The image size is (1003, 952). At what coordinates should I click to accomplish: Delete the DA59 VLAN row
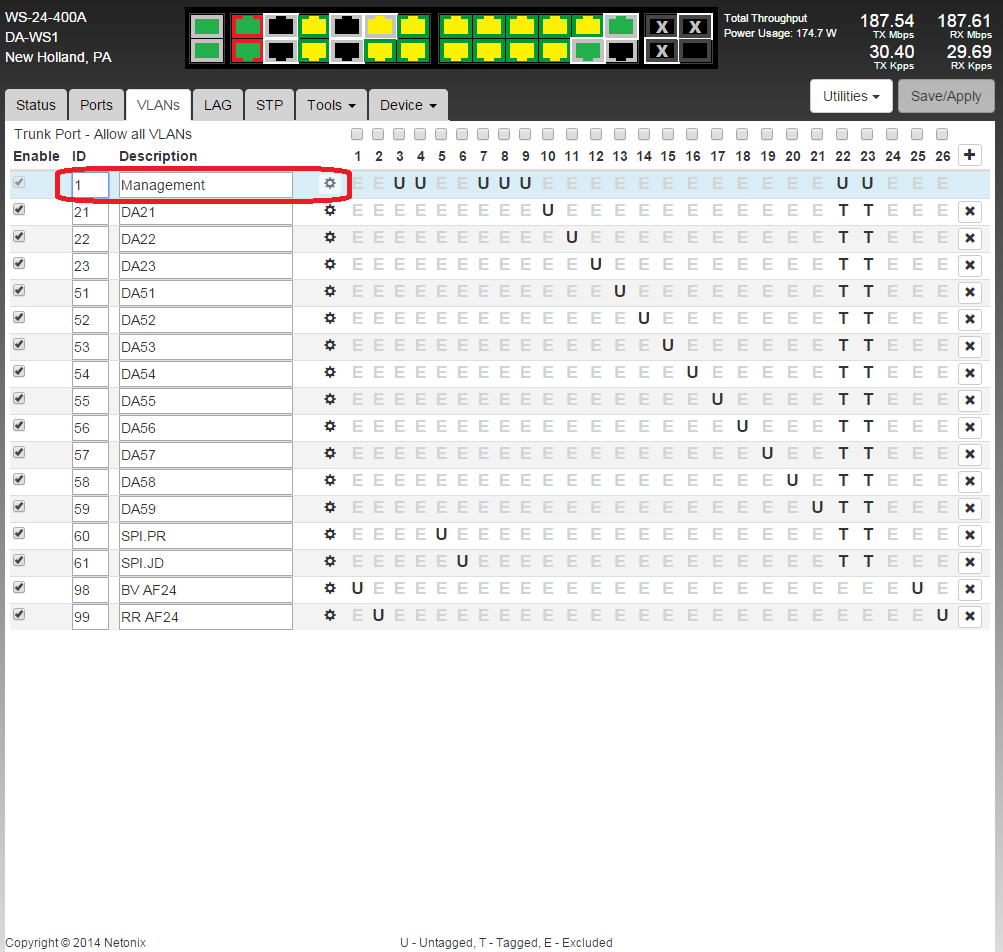point(970,508)
